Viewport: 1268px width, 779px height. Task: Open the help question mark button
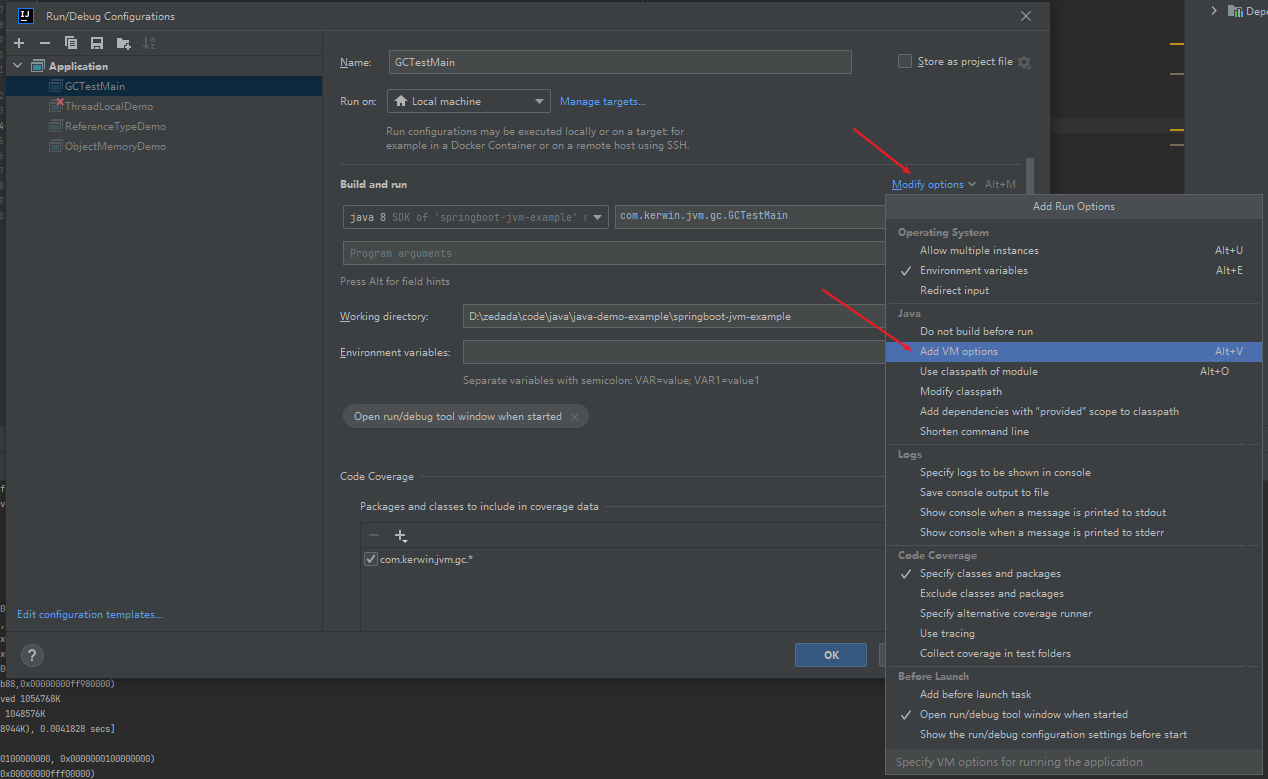(32, 655)
